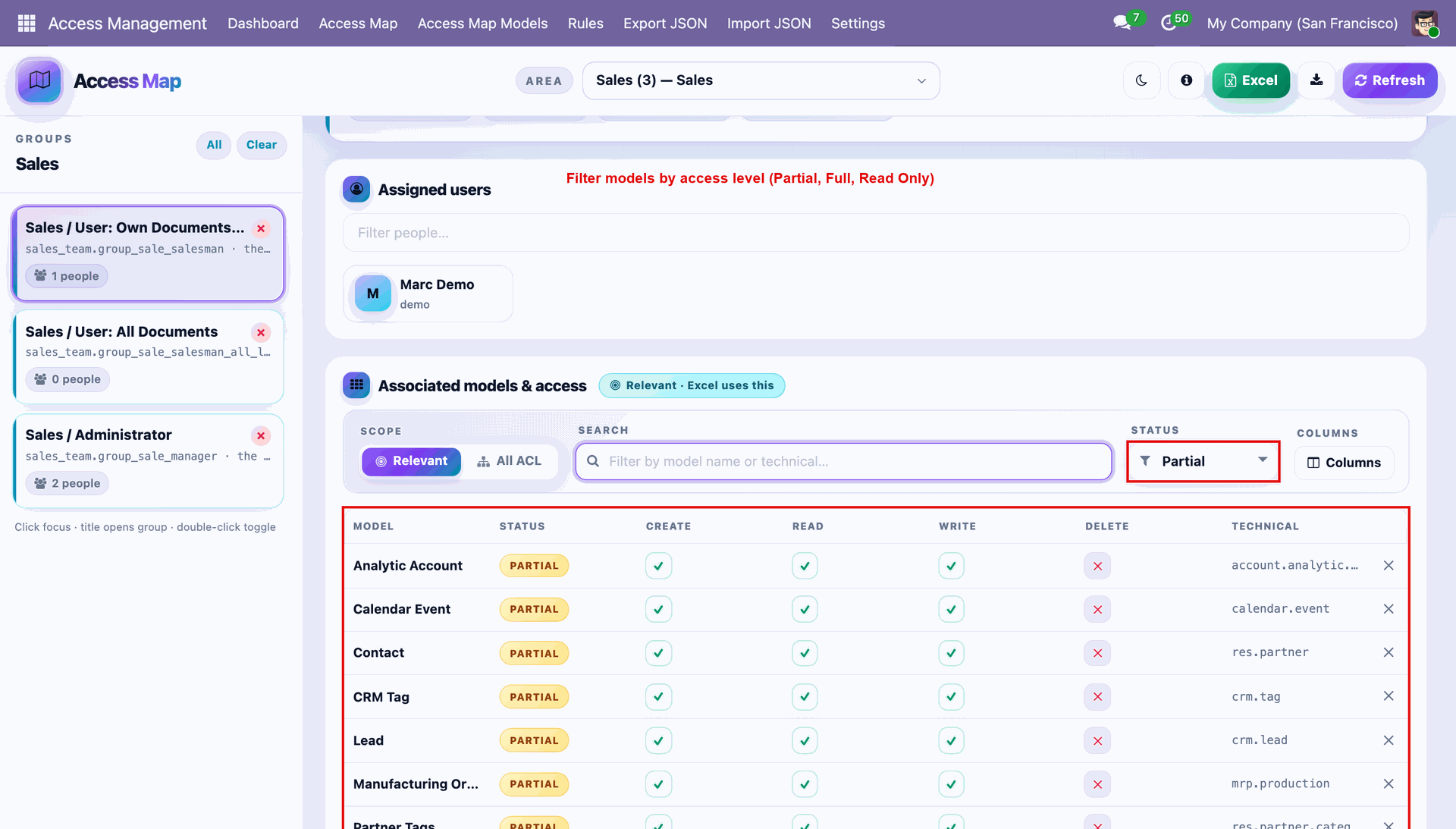Click the 2 people badge
Screen dimensions: 1456x829
(67, 483)
